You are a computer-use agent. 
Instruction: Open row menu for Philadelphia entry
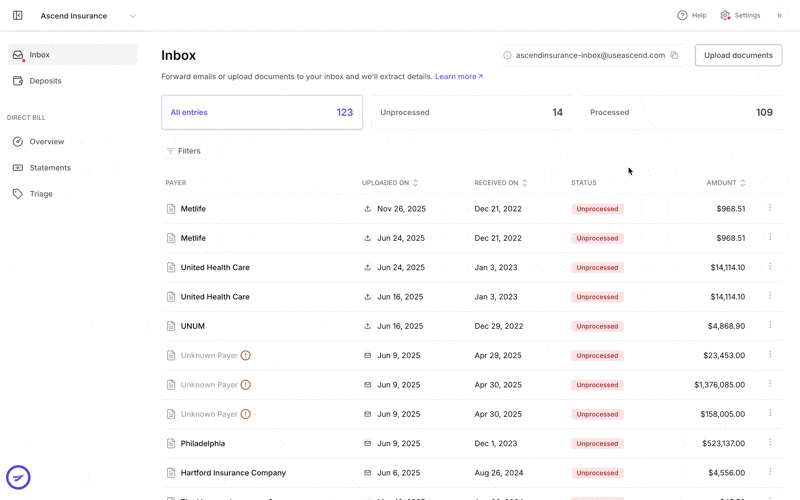click(770, 443)
